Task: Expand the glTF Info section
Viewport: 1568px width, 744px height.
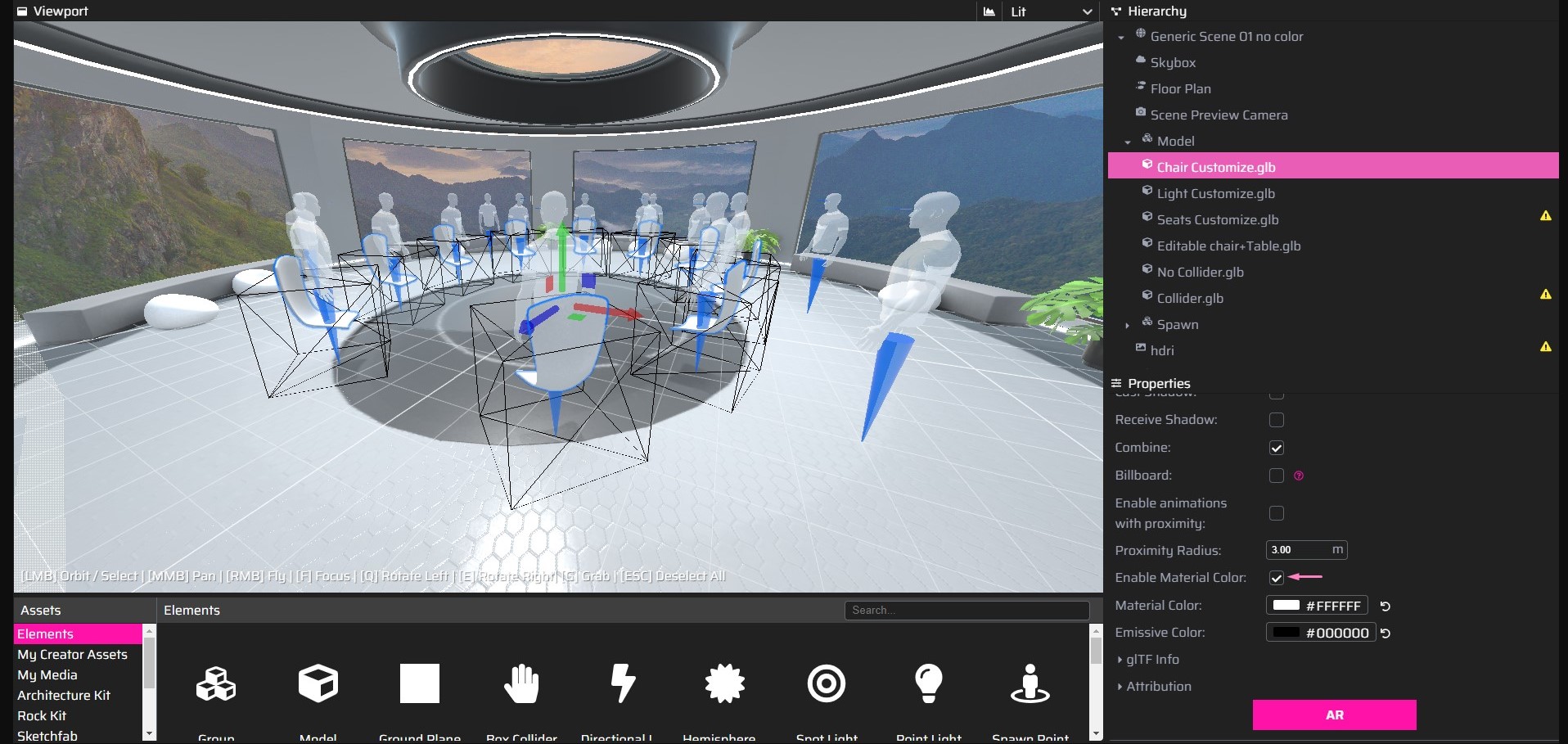Action: coord(1148,659)
